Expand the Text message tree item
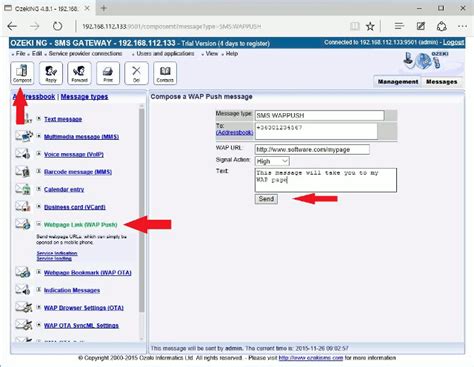This screenshot has height=367, width=474. pos(39,118)
